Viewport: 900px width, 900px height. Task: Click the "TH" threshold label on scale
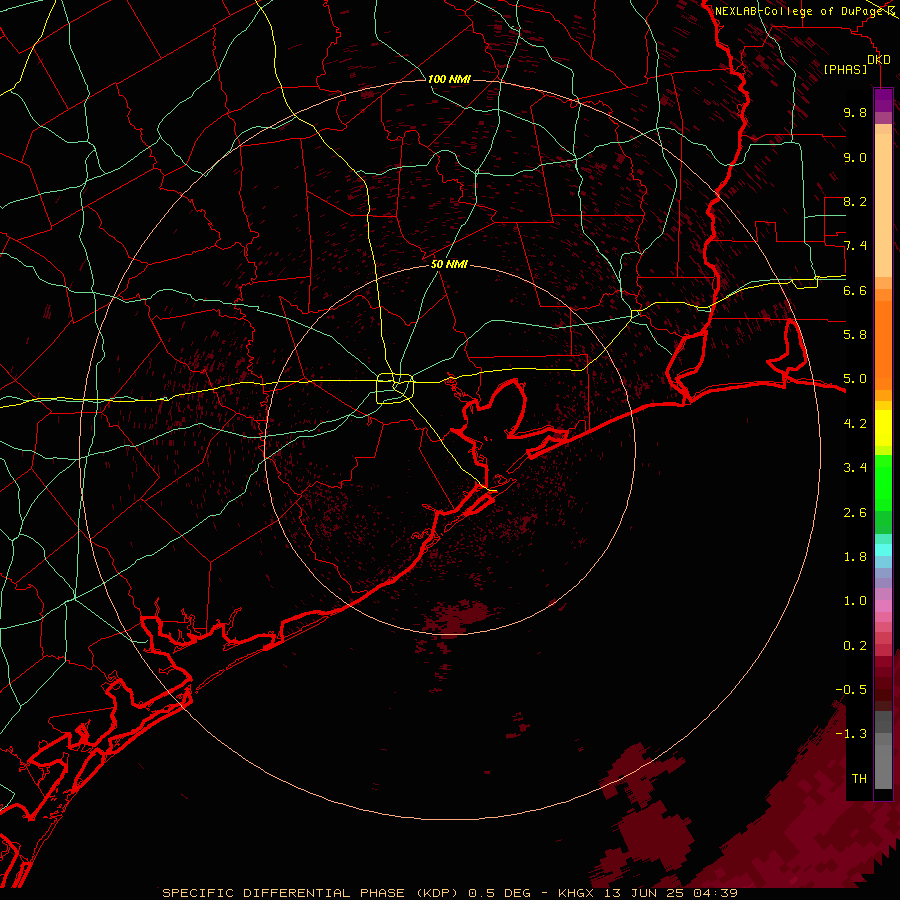click(859, 779)
